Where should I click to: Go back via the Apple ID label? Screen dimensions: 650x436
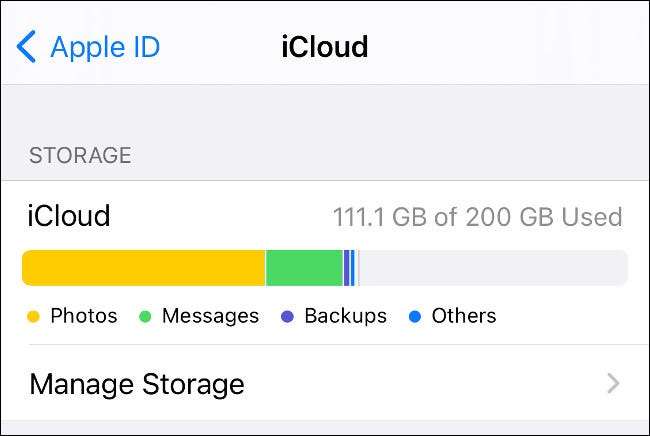pyautogui.click(x=105, y=47)
